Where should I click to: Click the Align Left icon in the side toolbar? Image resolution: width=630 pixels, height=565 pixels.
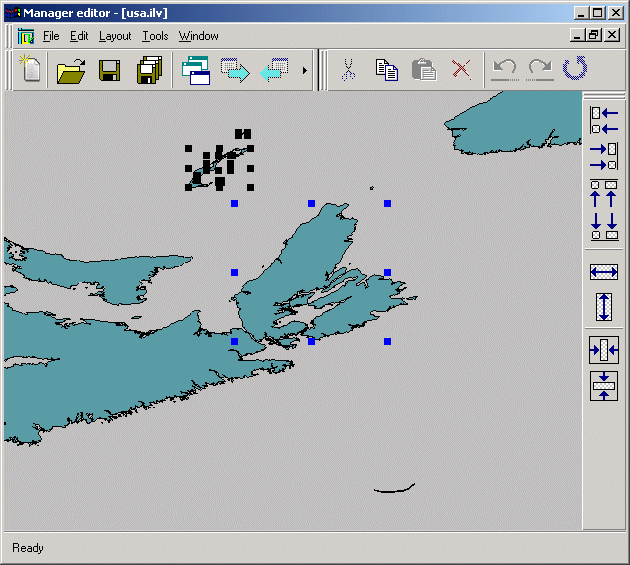(604, 120)
